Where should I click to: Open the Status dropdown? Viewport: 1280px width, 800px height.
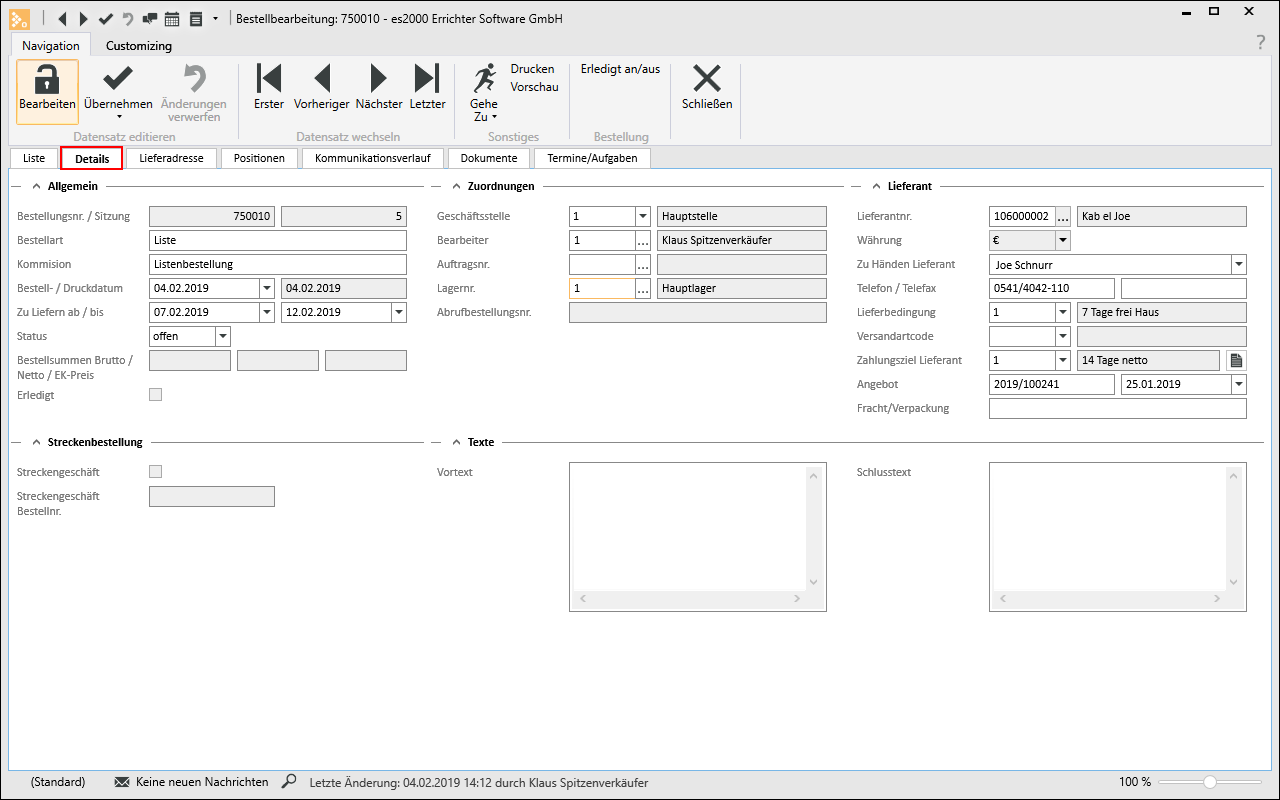[223, 337]
